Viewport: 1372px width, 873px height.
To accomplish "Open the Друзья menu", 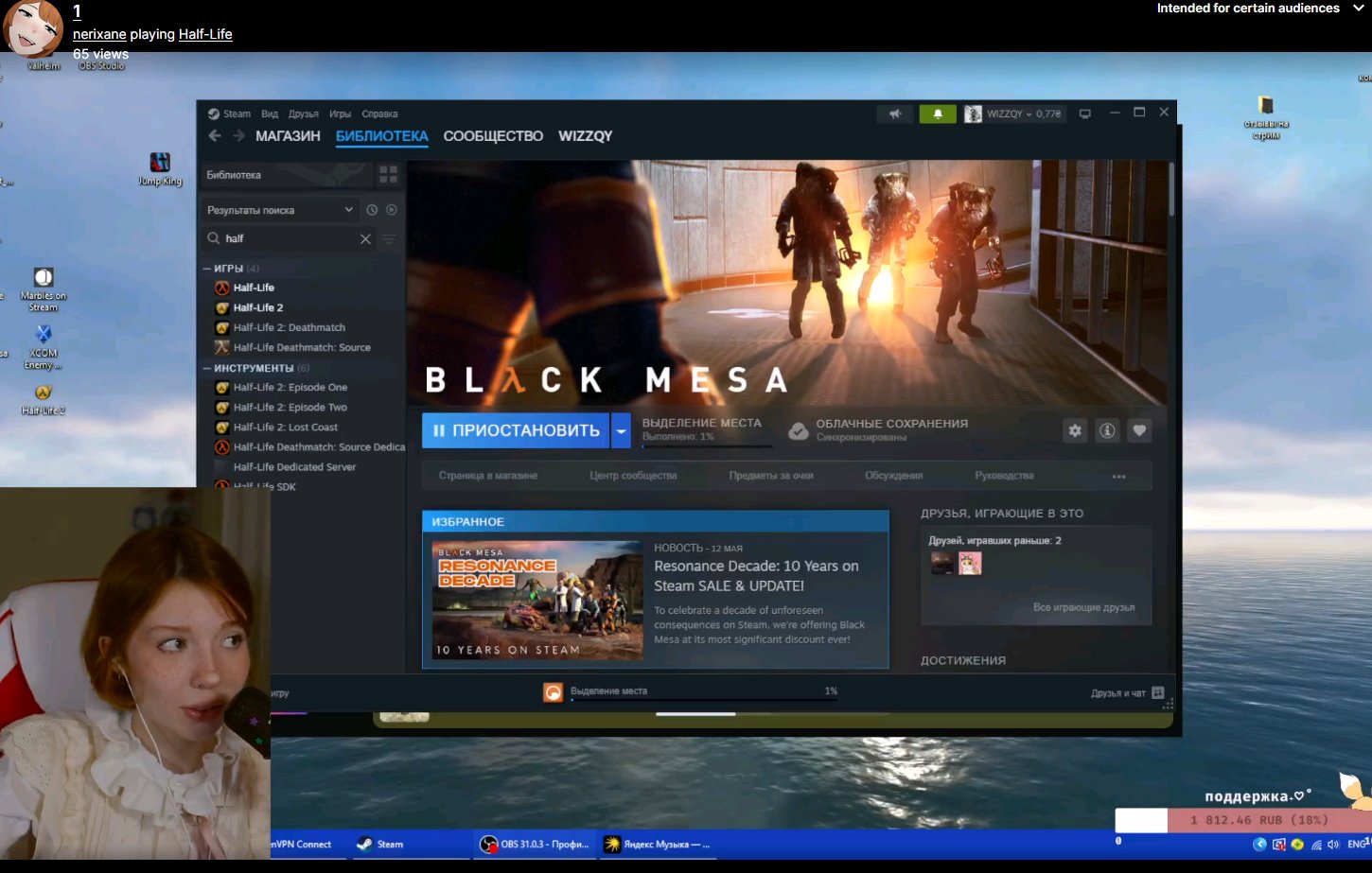I will [x=304, y=114].
